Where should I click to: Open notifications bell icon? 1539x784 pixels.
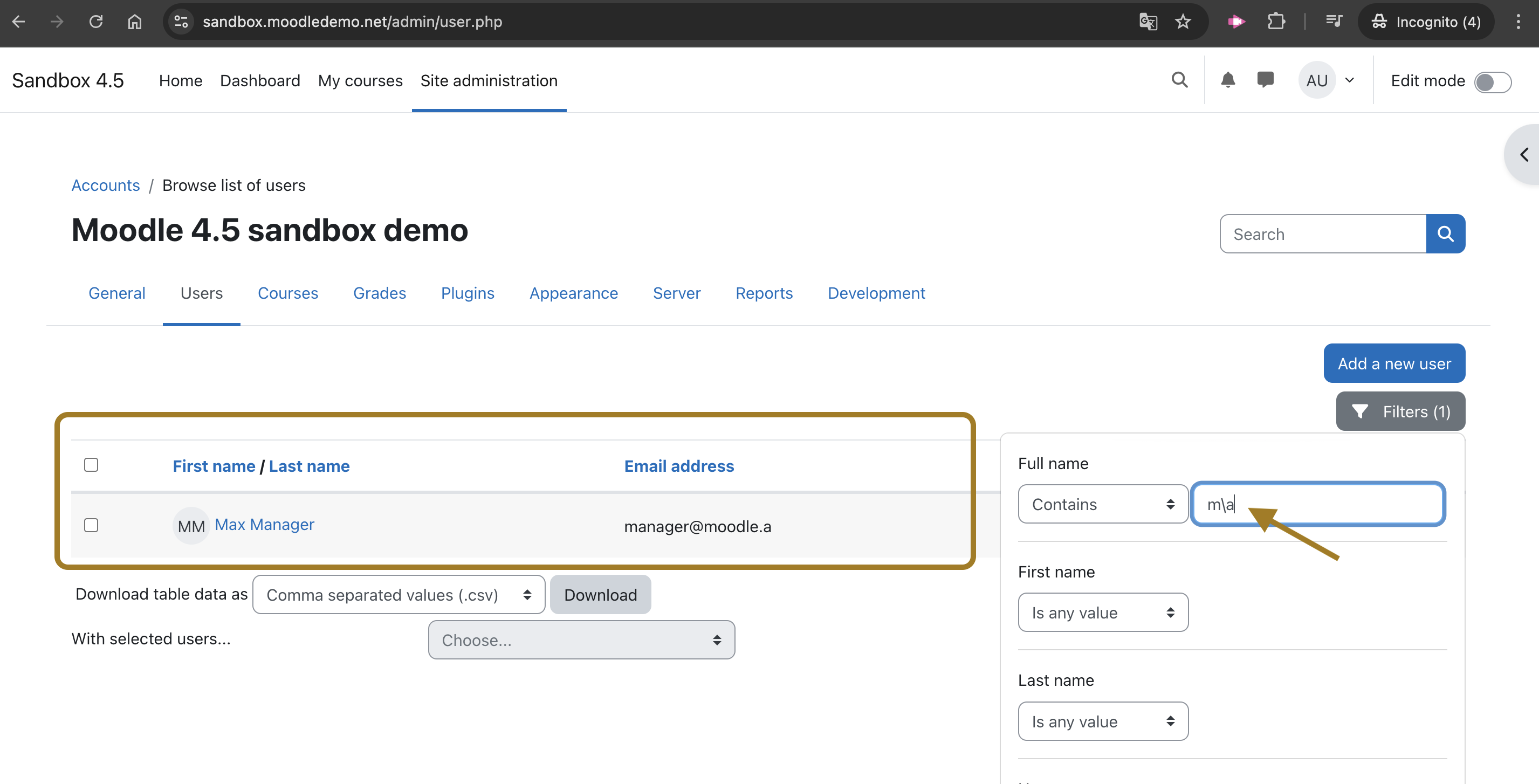(x=1228, y=80)
